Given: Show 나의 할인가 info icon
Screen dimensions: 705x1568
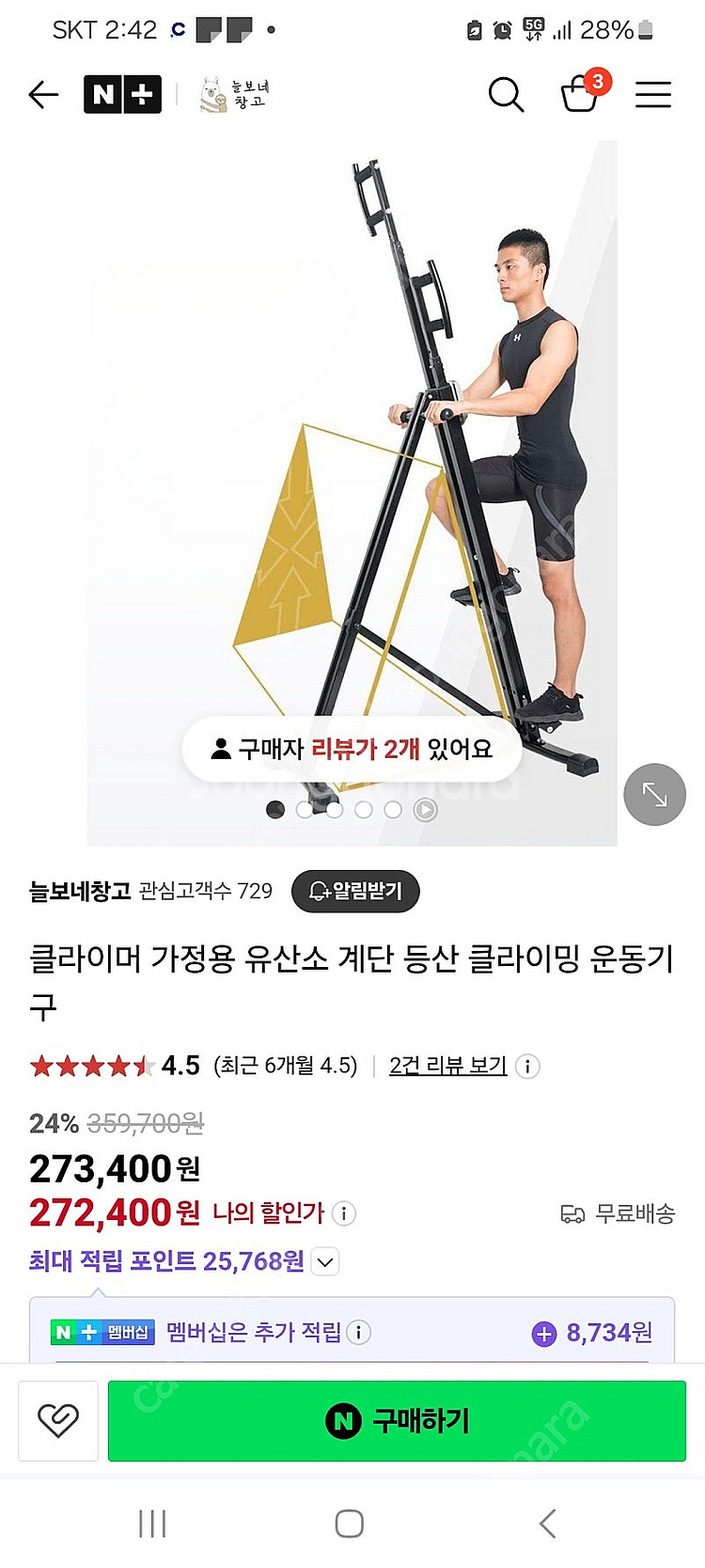Looking at the screenshot, I should click(344, 1213).
